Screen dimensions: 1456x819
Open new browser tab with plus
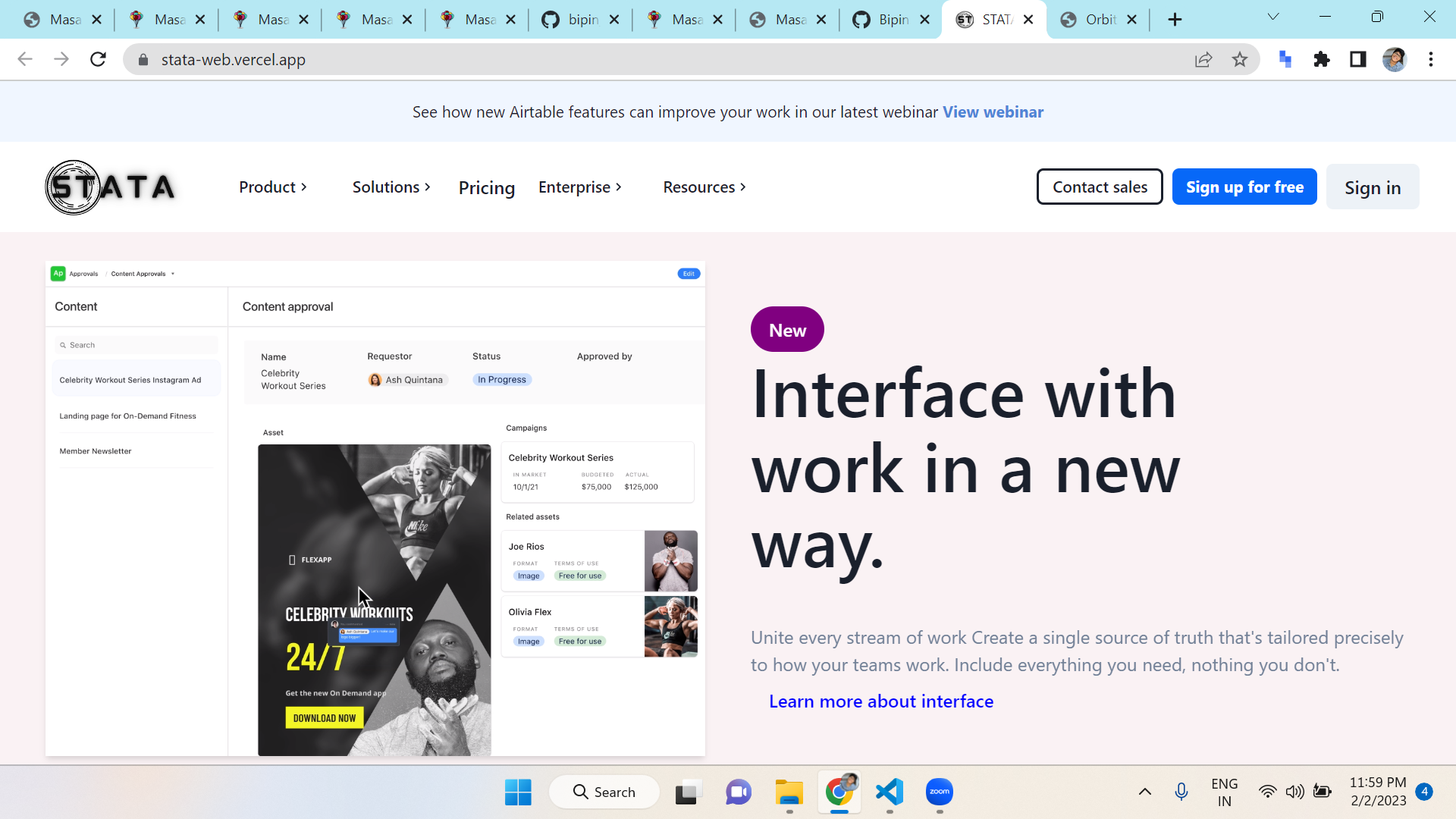1175,20
